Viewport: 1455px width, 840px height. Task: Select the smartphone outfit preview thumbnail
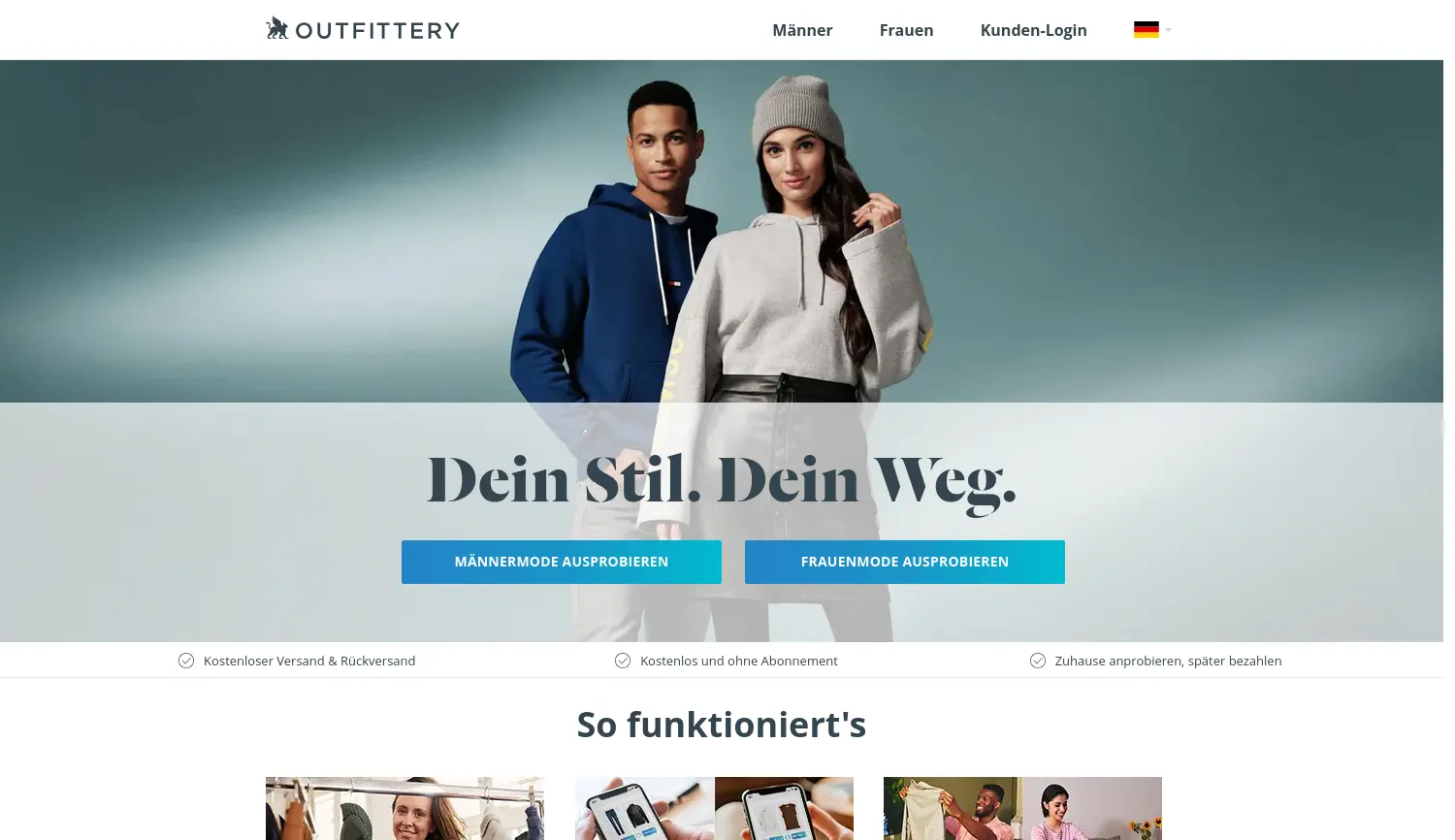[x=714, y=808]
